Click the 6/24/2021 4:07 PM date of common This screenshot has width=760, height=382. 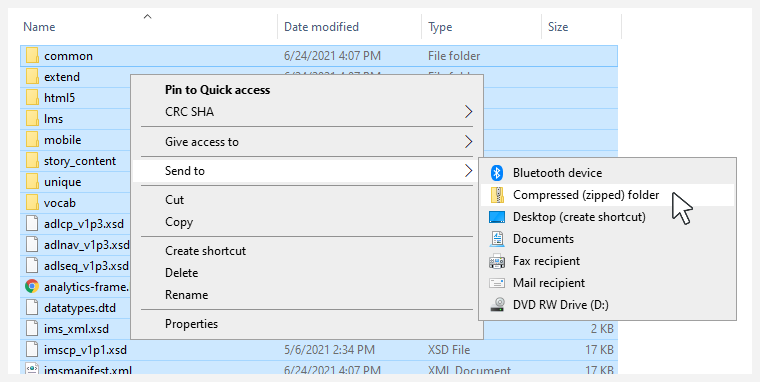(332, 56)
